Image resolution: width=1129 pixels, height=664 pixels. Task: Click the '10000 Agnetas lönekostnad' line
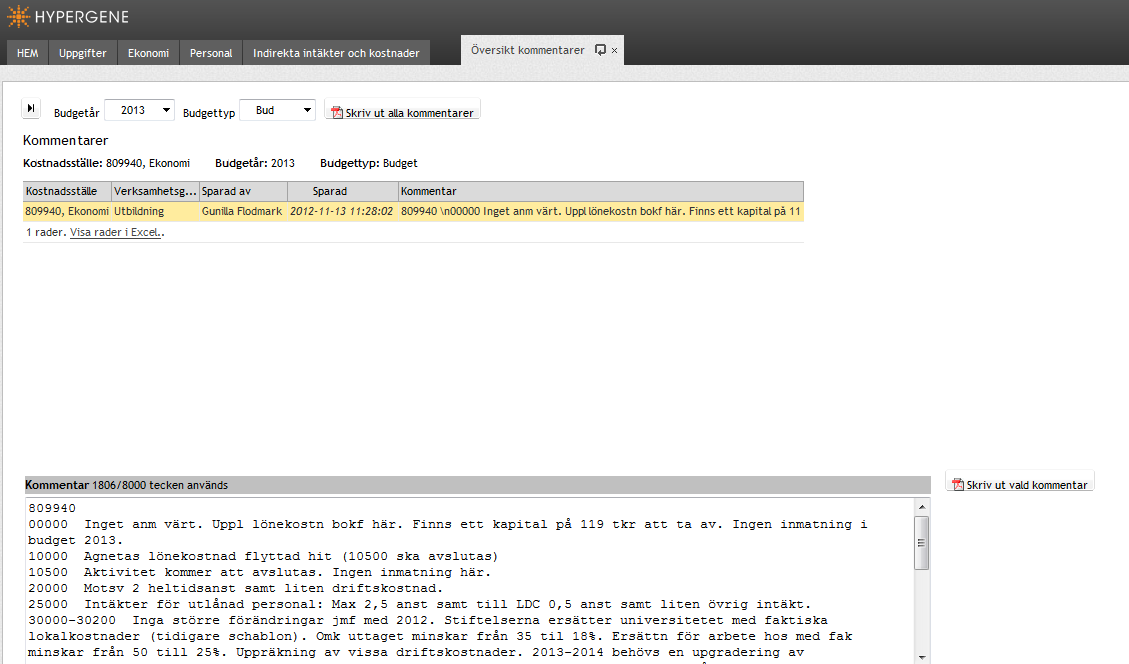point(263,556)
